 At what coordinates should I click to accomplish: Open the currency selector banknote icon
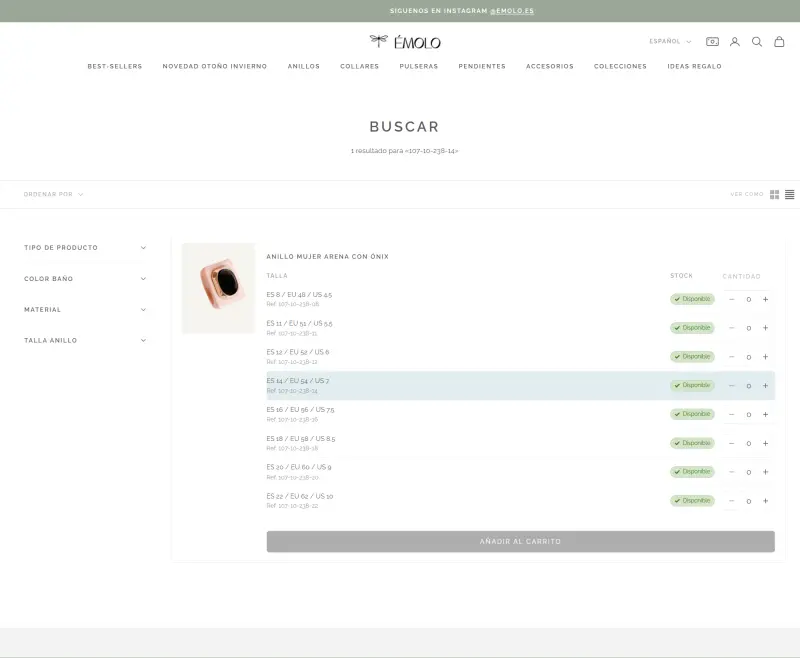pyautogui.click(x=712, y=42)
